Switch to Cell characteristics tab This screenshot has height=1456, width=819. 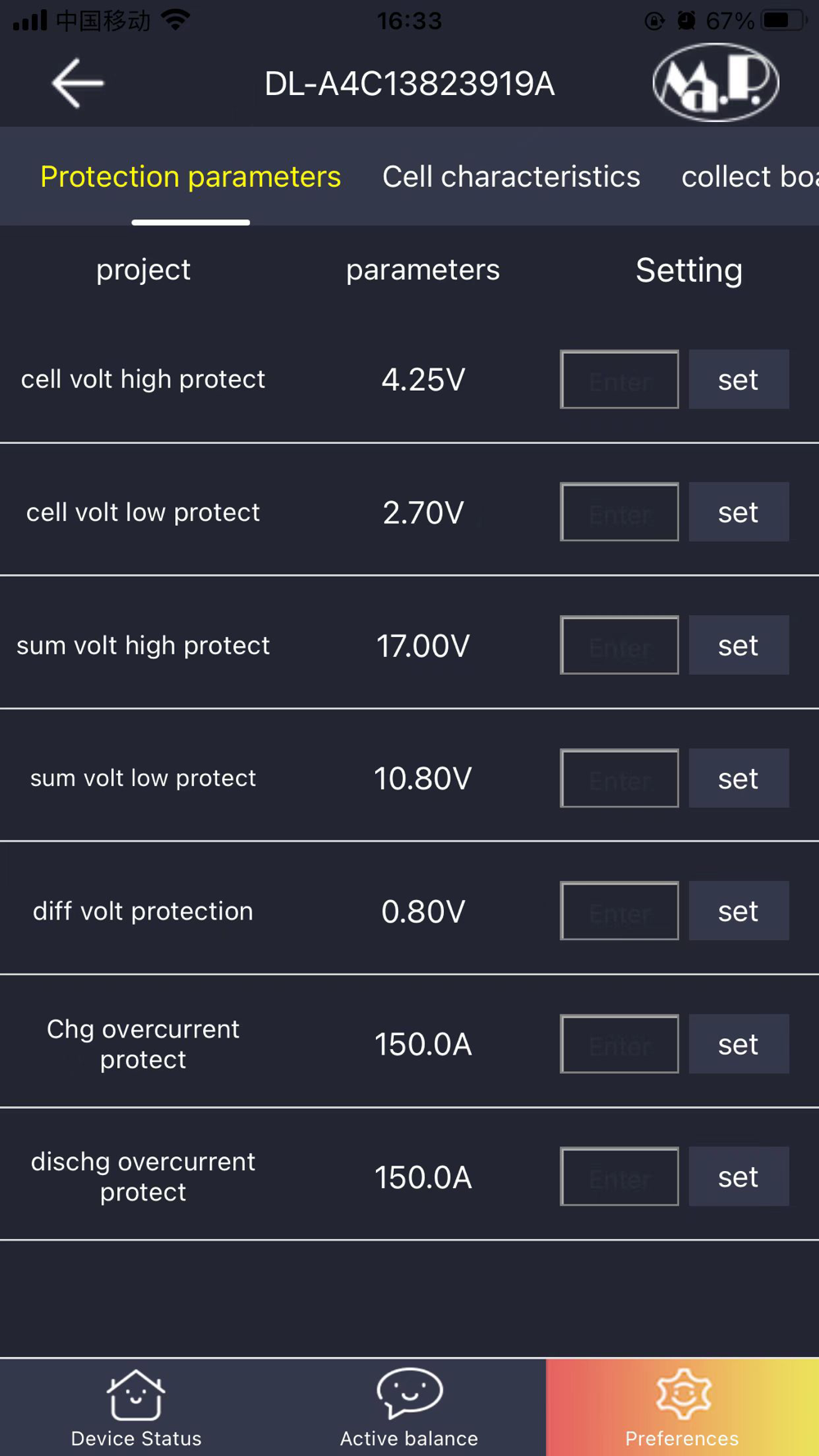(x=511, y=177)
